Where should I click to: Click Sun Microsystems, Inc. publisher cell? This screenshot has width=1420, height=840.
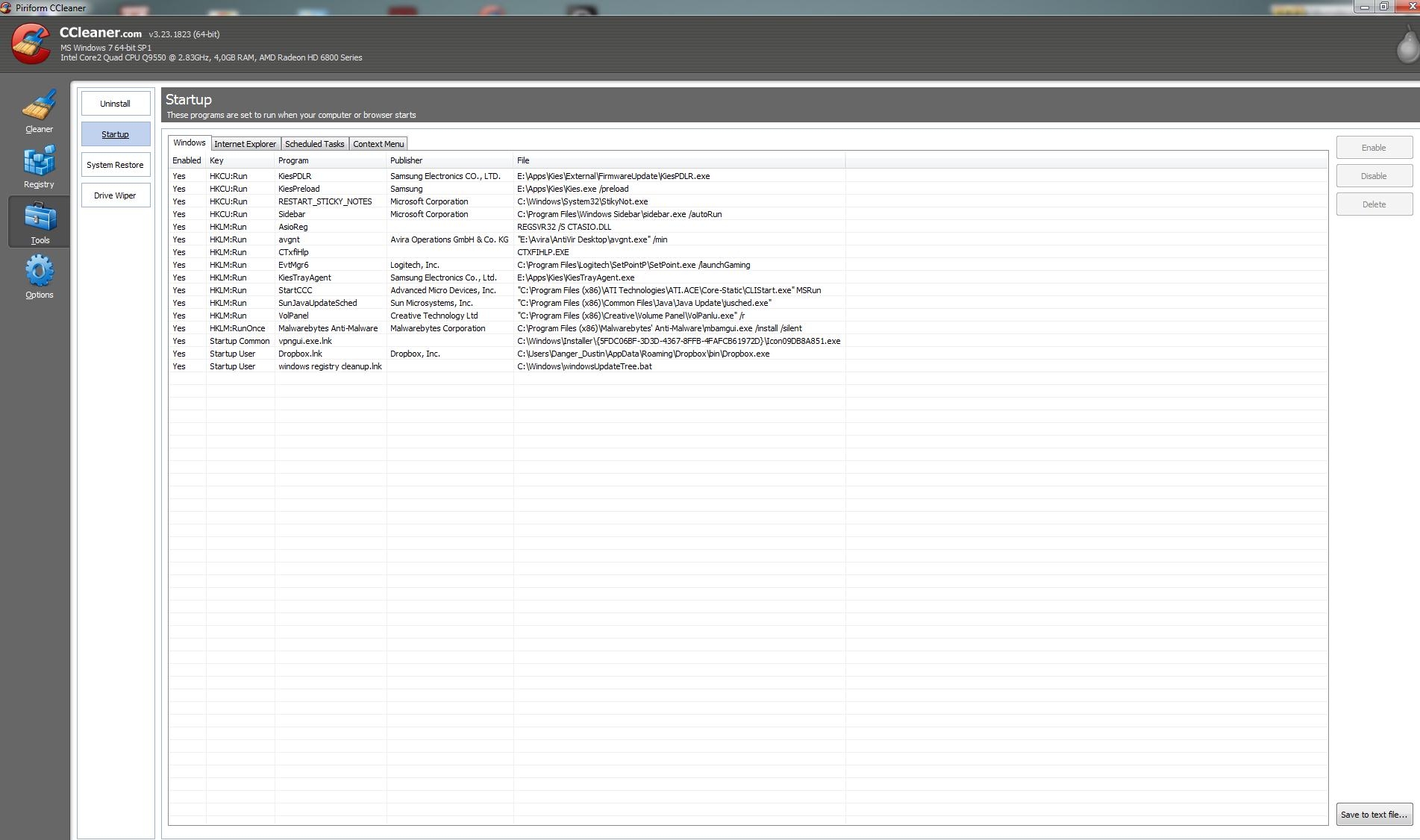tap(431, 303)
